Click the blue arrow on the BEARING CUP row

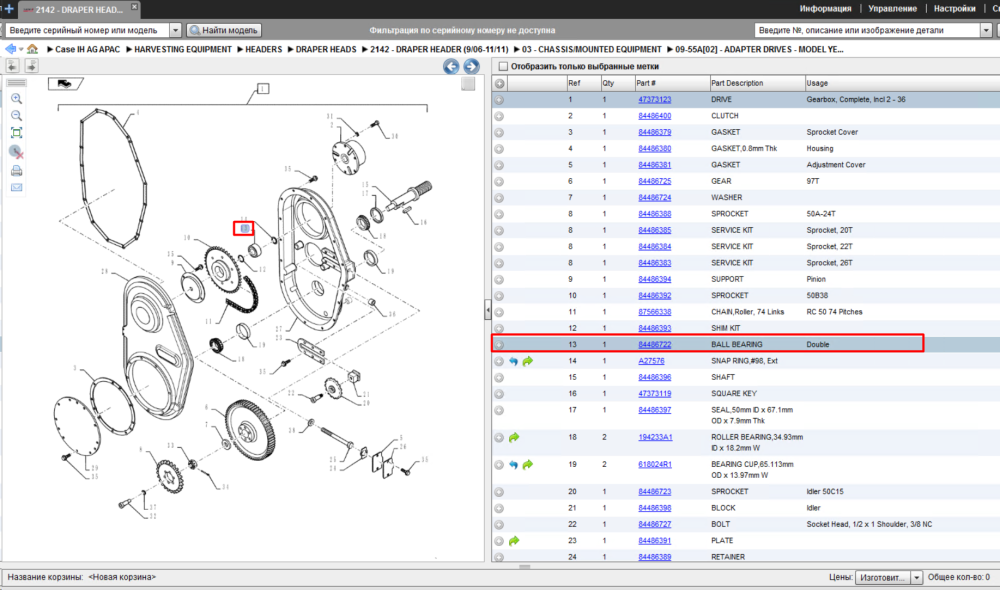(x=513, y=465)
